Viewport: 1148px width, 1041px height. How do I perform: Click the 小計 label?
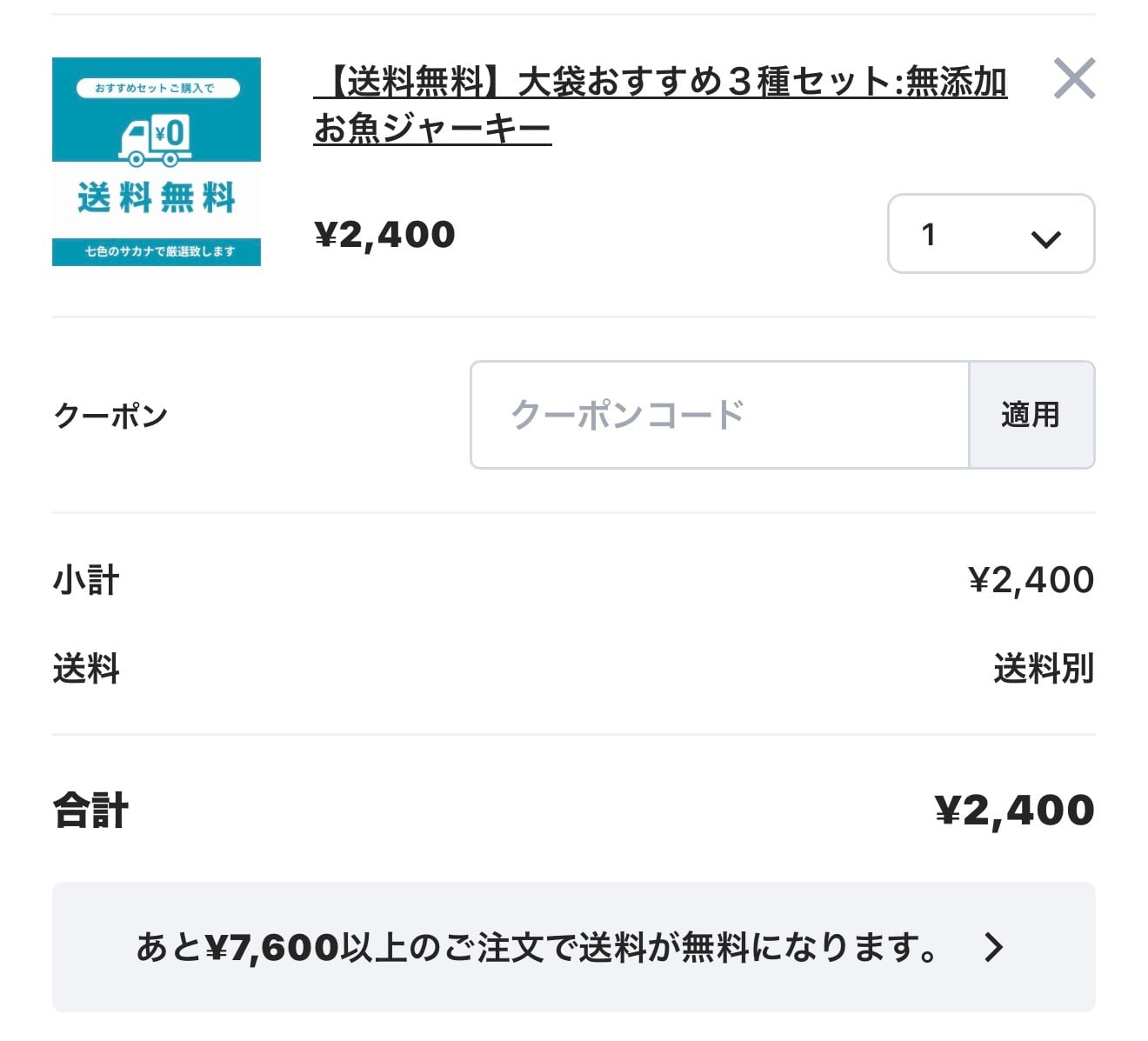(x=86, y=580)
